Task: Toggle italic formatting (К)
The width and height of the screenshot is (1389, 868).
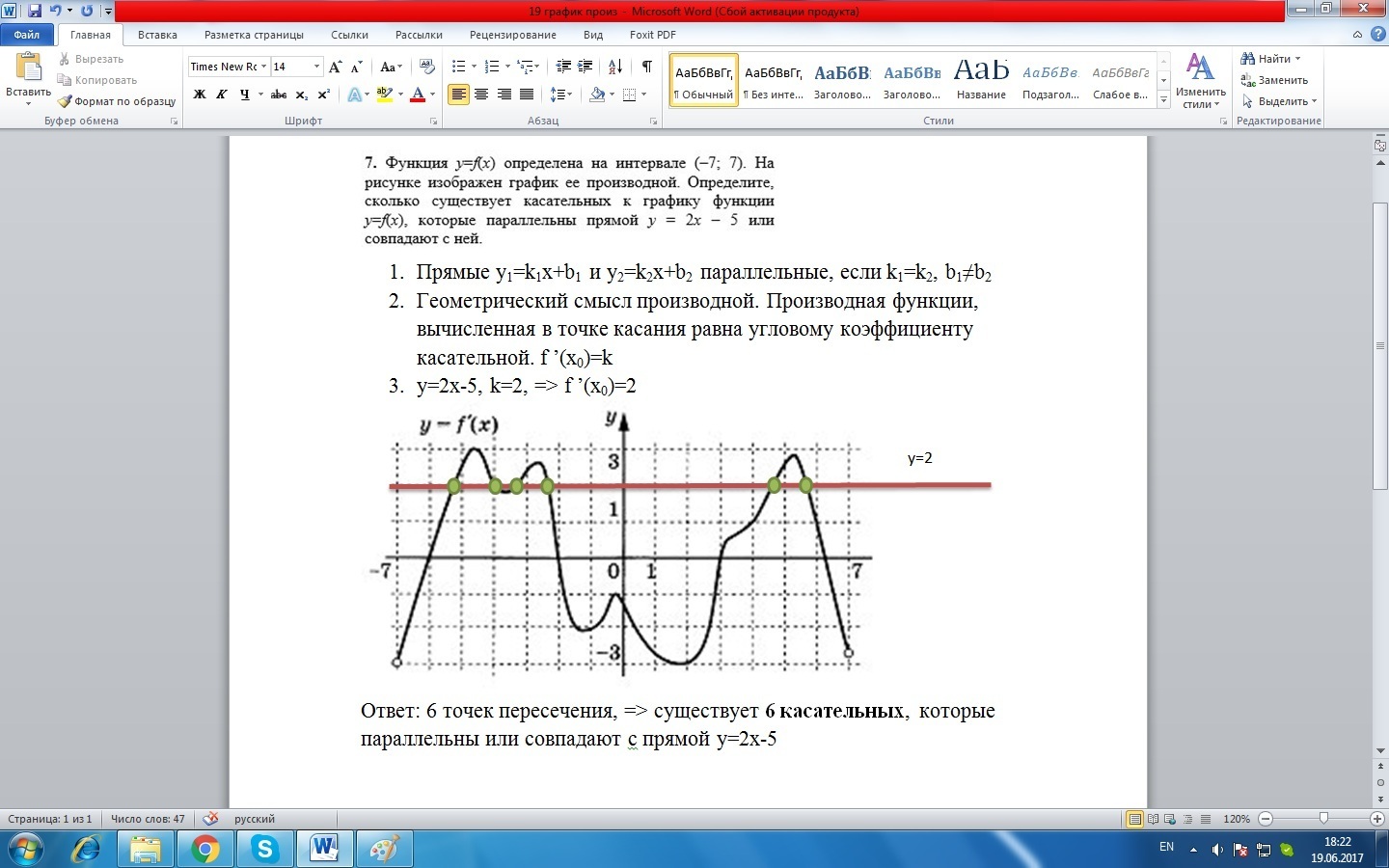Action: click(222, 95)
